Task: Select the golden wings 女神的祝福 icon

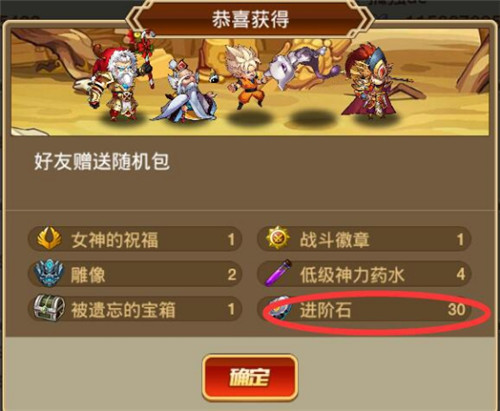Action: [49, 238]
